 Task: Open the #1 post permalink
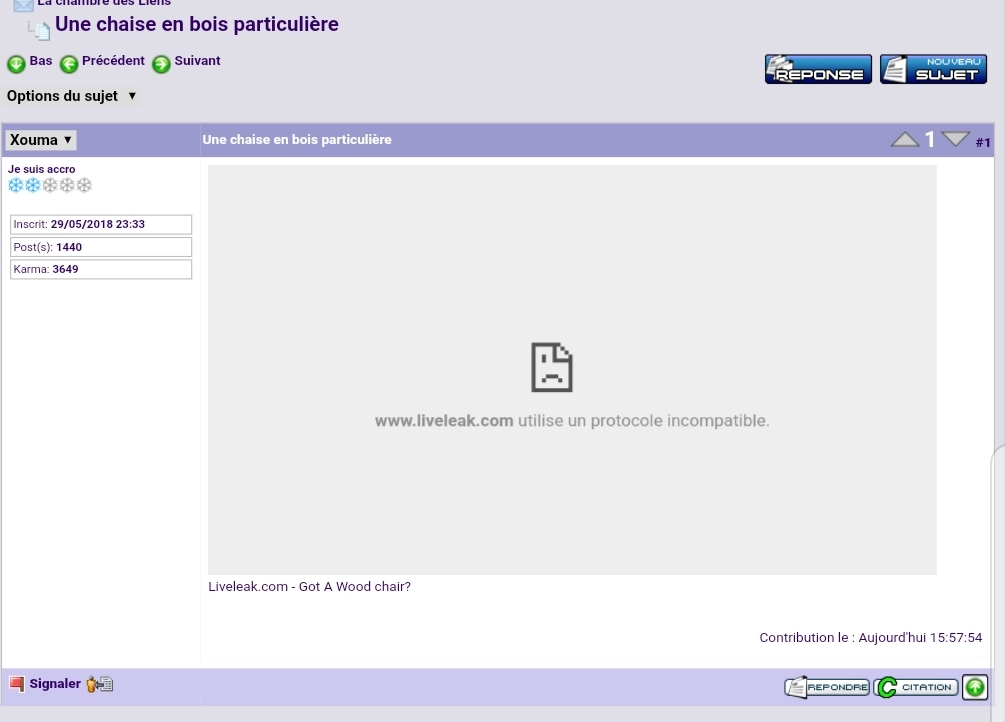(x=983, y=143)
